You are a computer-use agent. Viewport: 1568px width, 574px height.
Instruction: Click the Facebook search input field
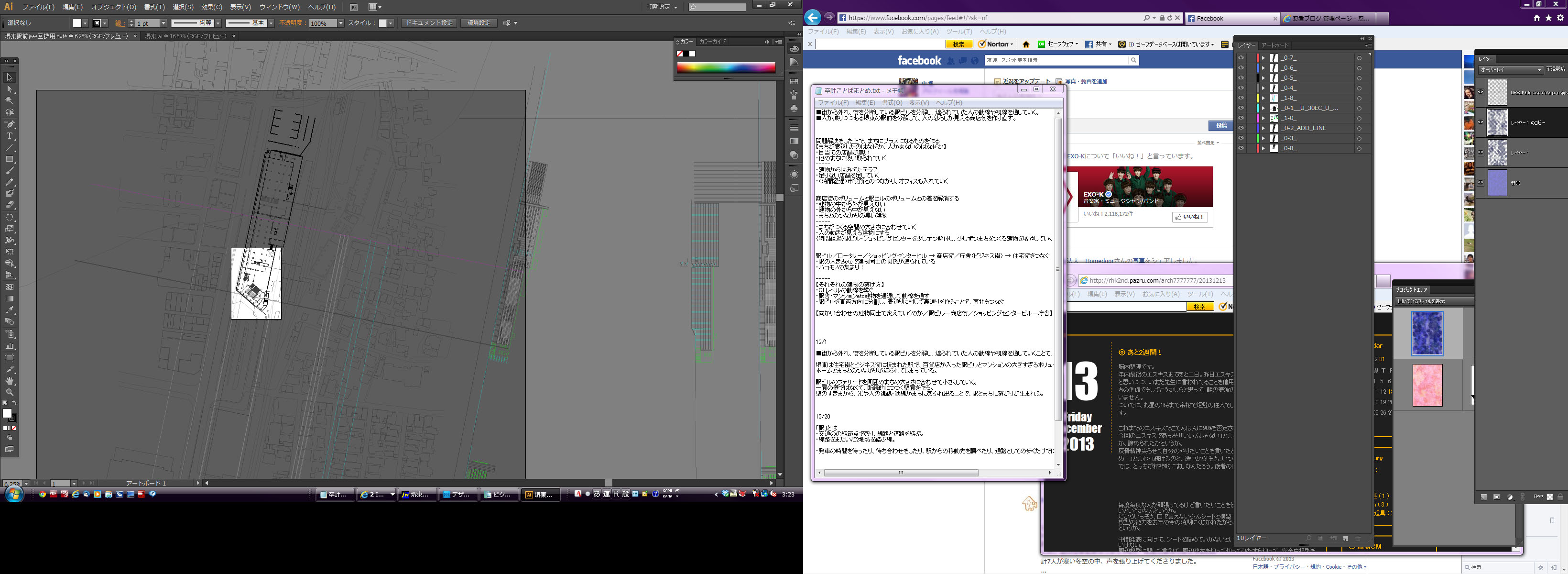point(1056,60)
